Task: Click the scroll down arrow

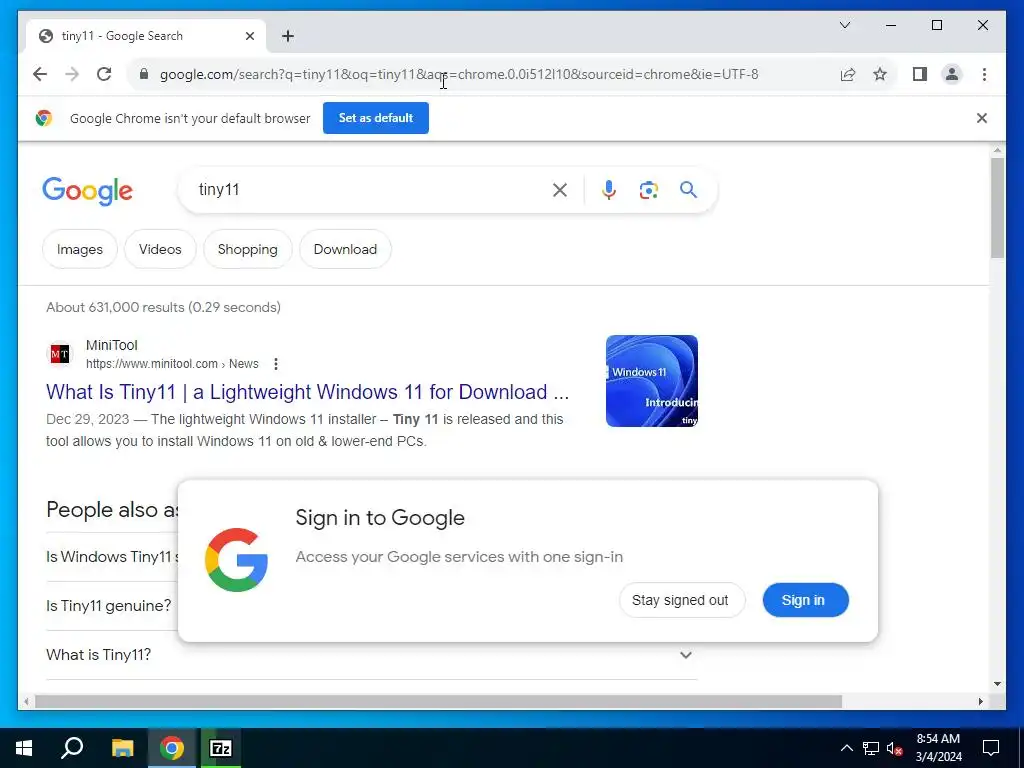Action: coord(997,684)
